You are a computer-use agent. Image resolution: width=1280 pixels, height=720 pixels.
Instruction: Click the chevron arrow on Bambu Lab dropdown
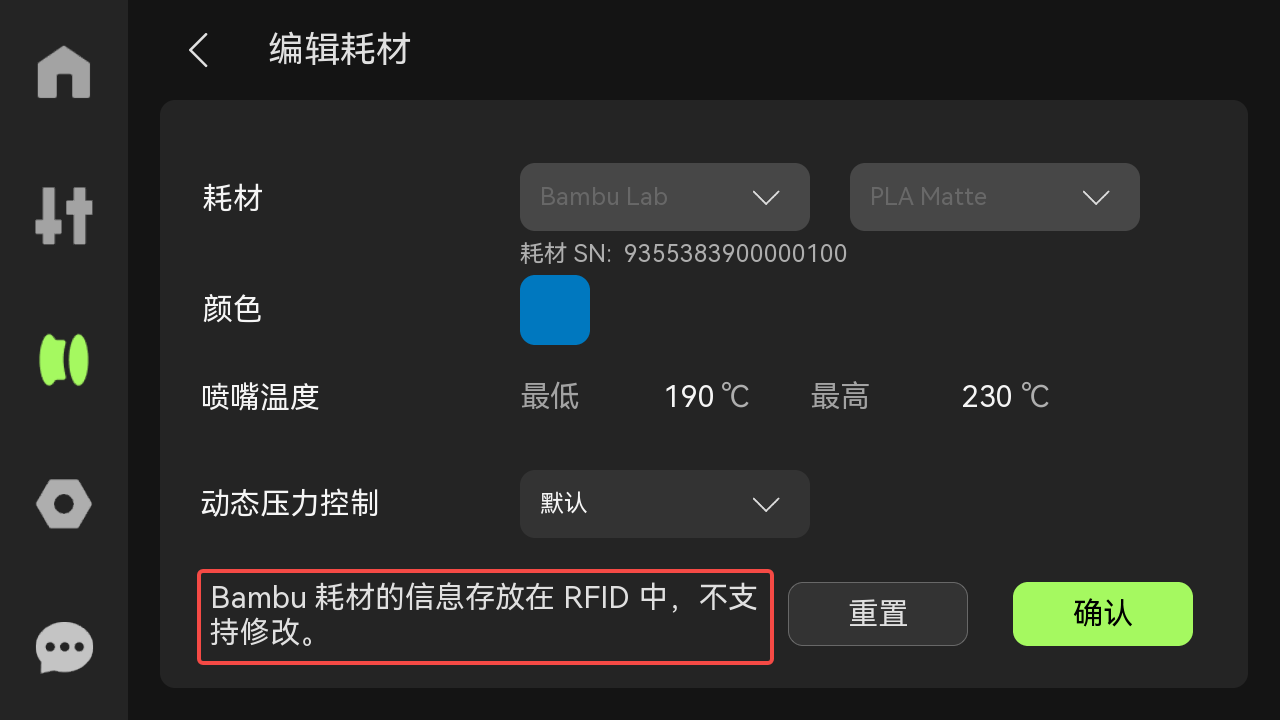(x=766, y=198)
